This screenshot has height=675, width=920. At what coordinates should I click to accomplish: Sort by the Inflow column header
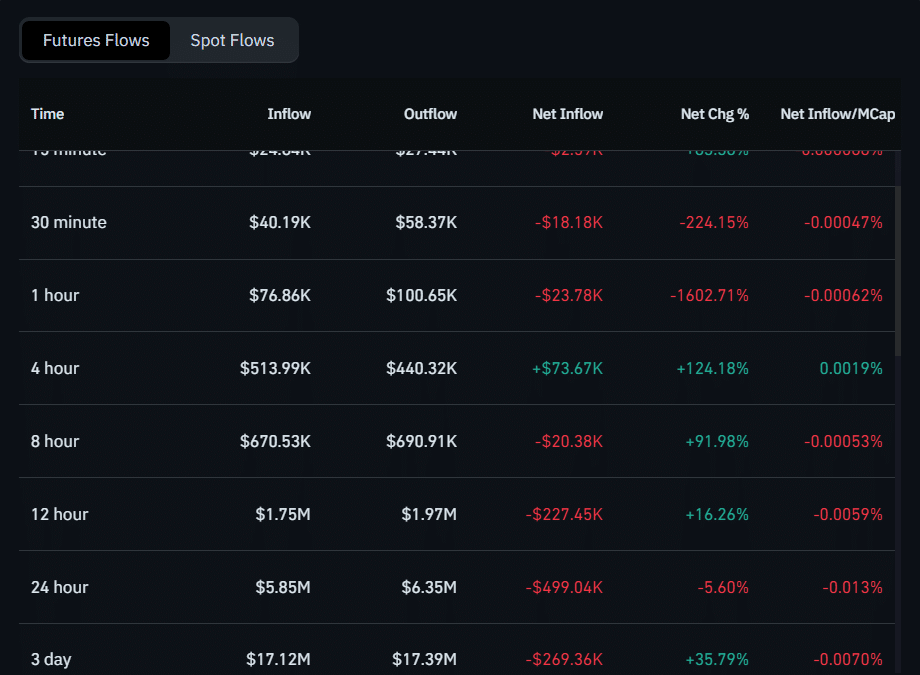click(288, 114)
